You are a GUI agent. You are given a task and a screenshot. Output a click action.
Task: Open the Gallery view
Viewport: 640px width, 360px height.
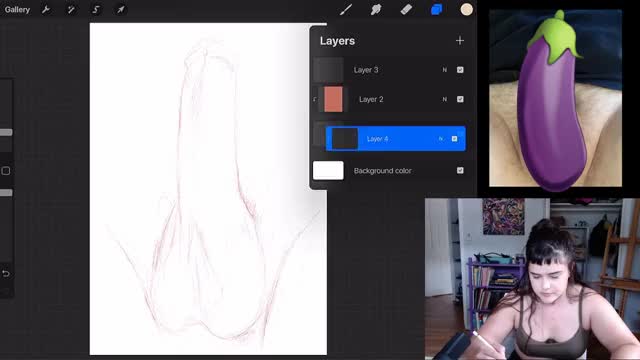click(x=17, y=9)
